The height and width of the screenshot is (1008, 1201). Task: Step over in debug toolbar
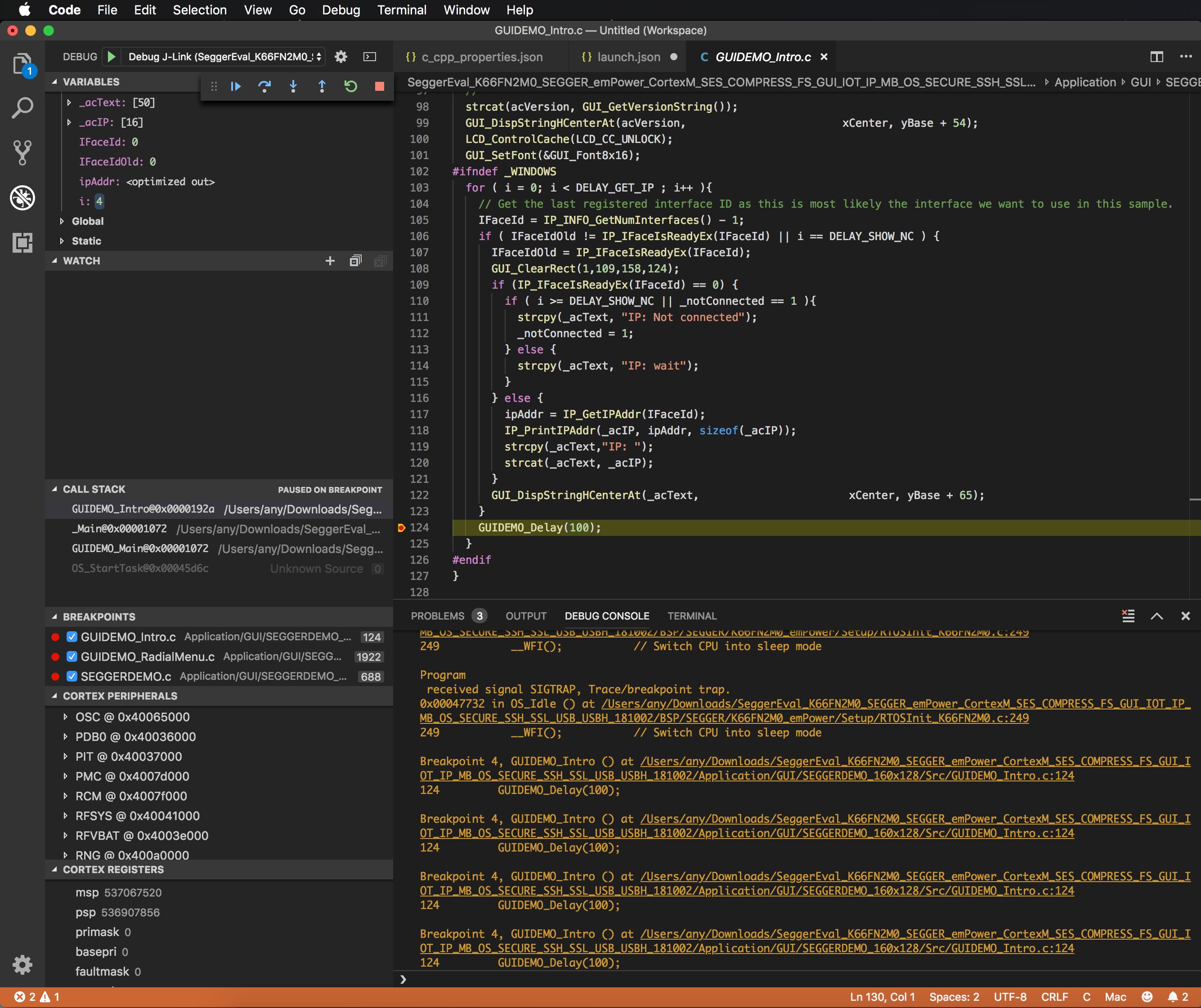click(x=264, y=86)
